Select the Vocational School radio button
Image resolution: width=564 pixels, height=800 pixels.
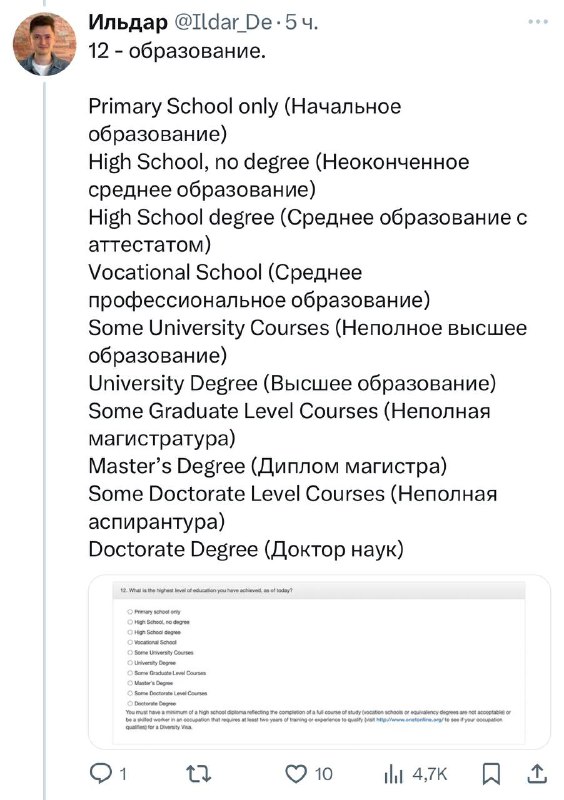(130, 642)
